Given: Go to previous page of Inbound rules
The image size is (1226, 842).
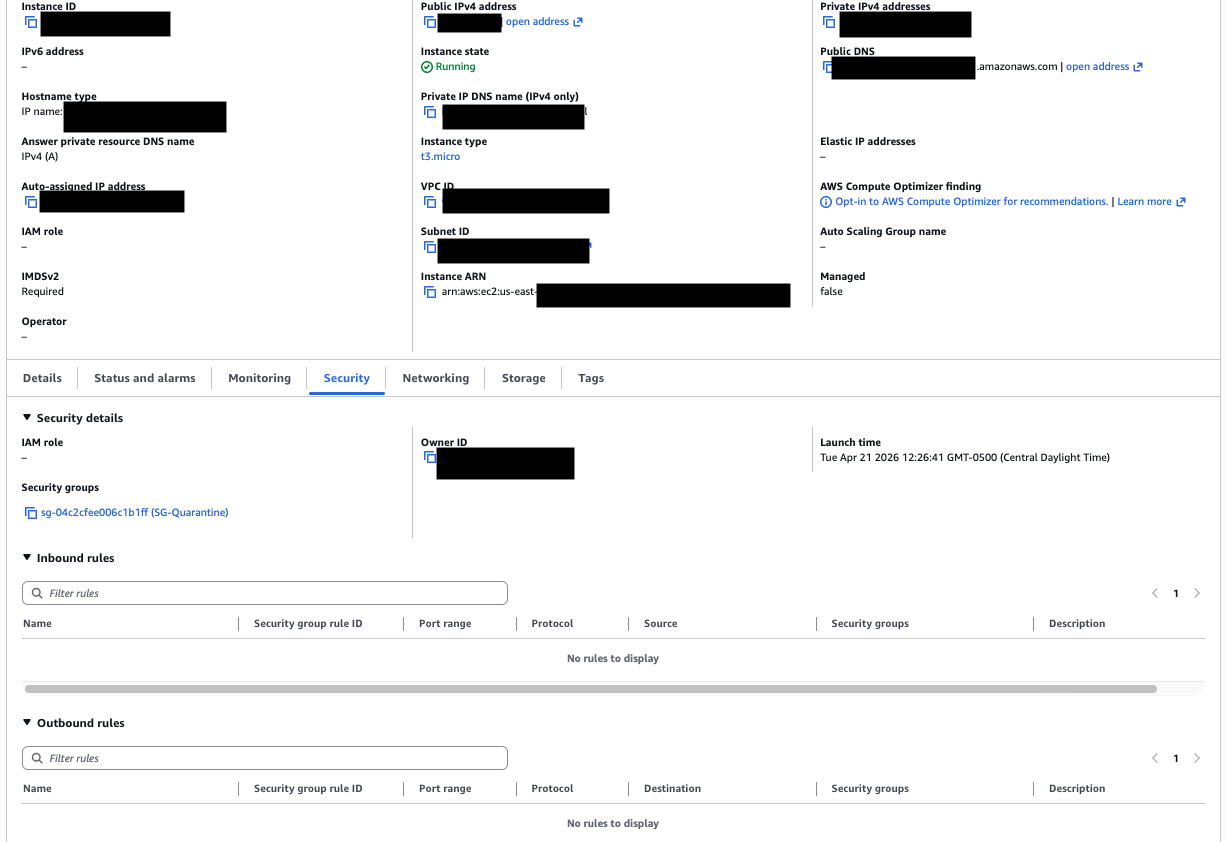Looking at the screenshot, I should [x=1155, y=593].
